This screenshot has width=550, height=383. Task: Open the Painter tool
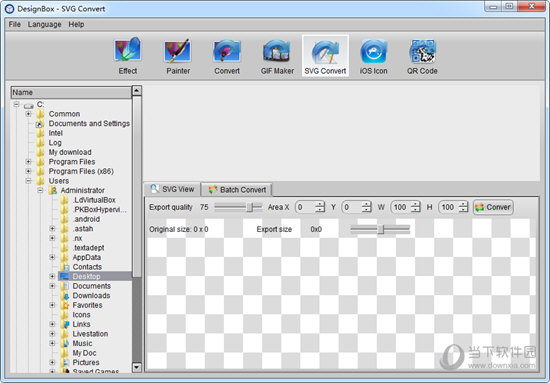tap(178, 56)
